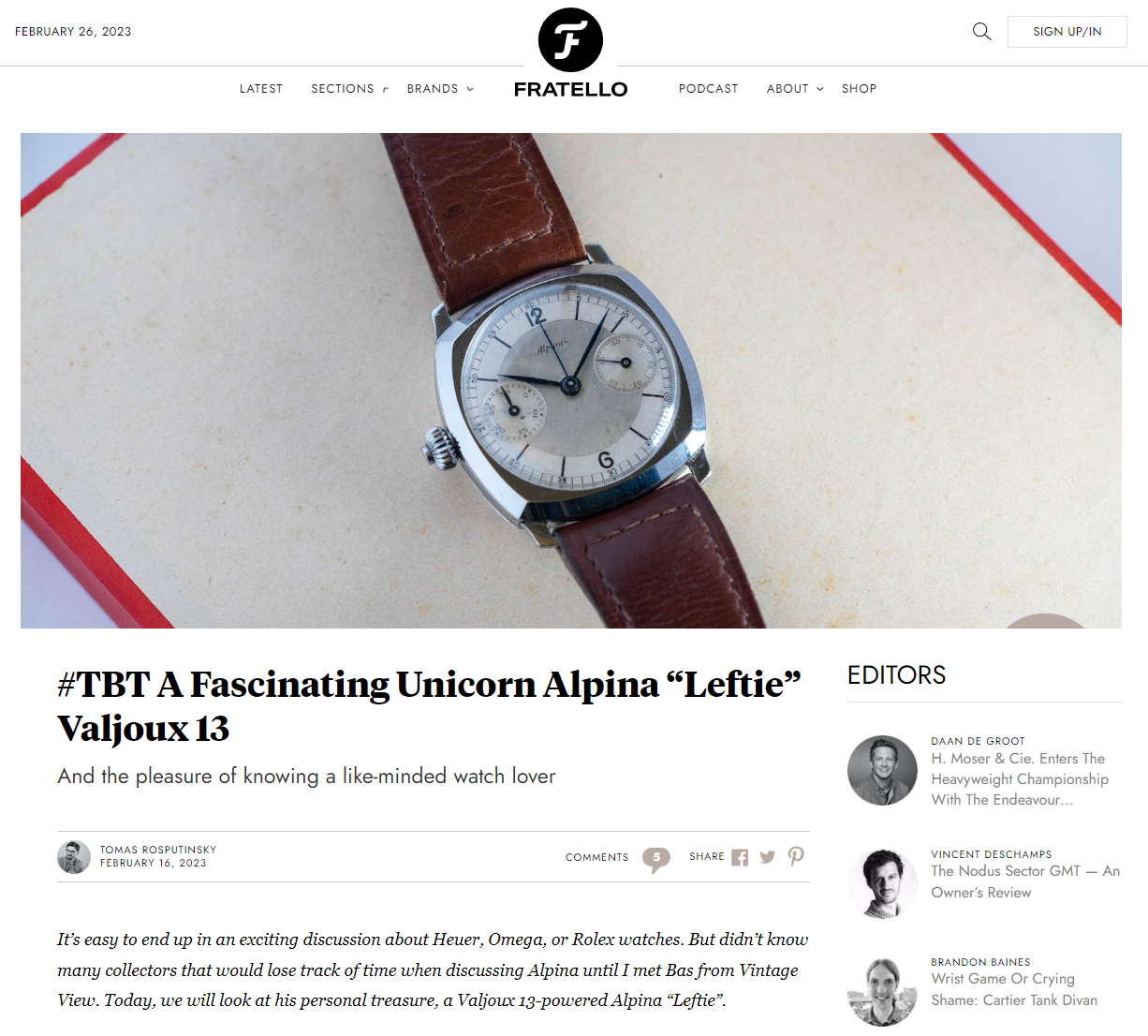This screenshot has height=1036, width=1148.
Task: Open H. Moser & Cie. Endeavour article link
Action: point(1020,779)
